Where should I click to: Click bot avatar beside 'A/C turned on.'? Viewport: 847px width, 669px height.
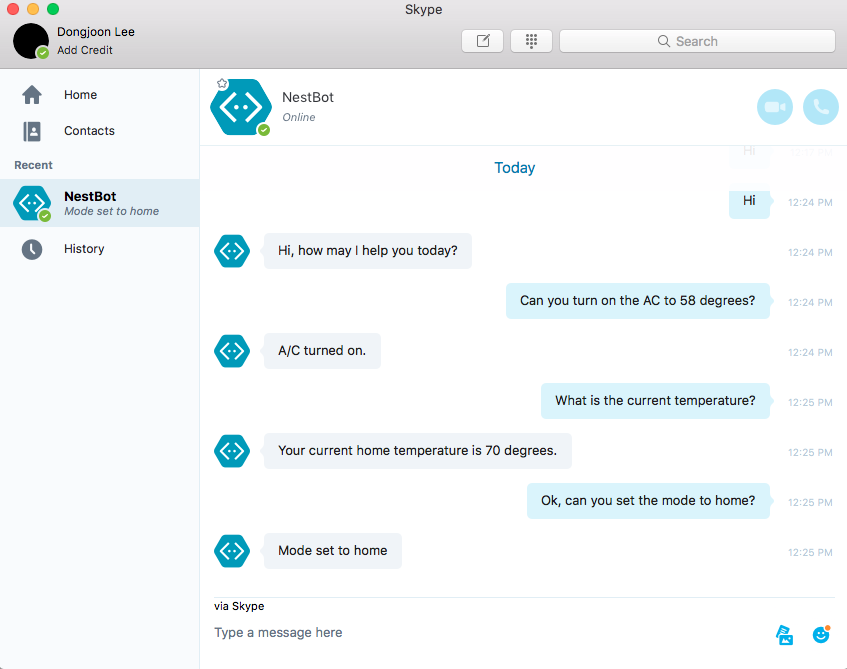(x=232, y=351)
